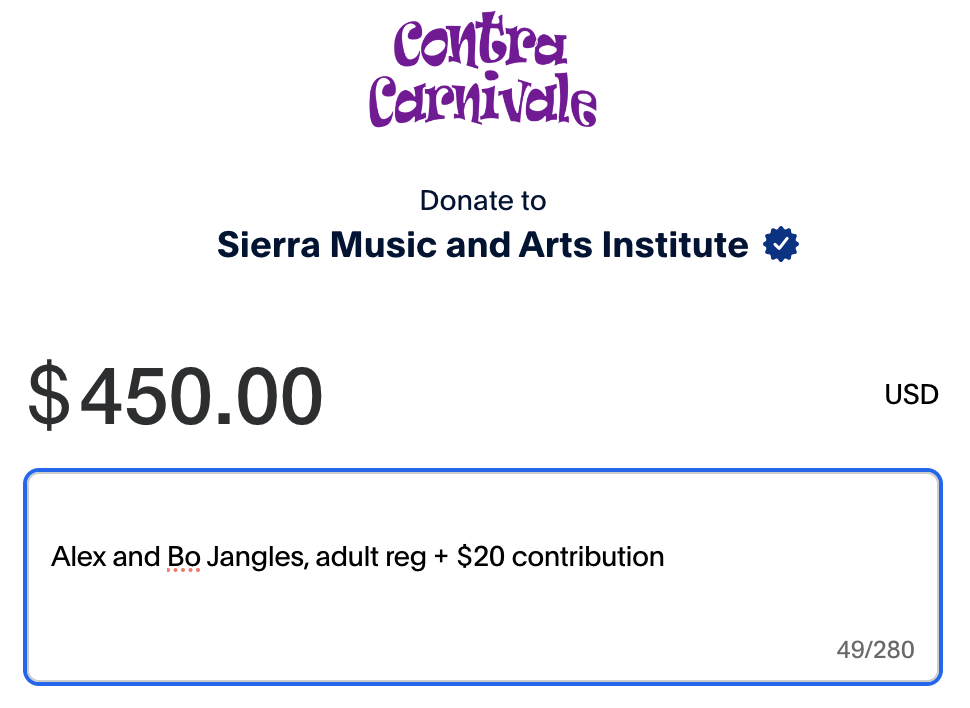Click the "Donate to" heading text
The width and height of the screenshot is (970, 708).
483,200
